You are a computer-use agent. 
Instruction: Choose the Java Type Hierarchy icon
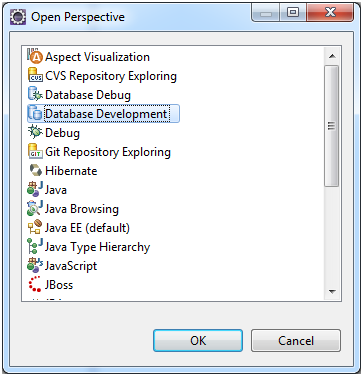pos(35,247)
